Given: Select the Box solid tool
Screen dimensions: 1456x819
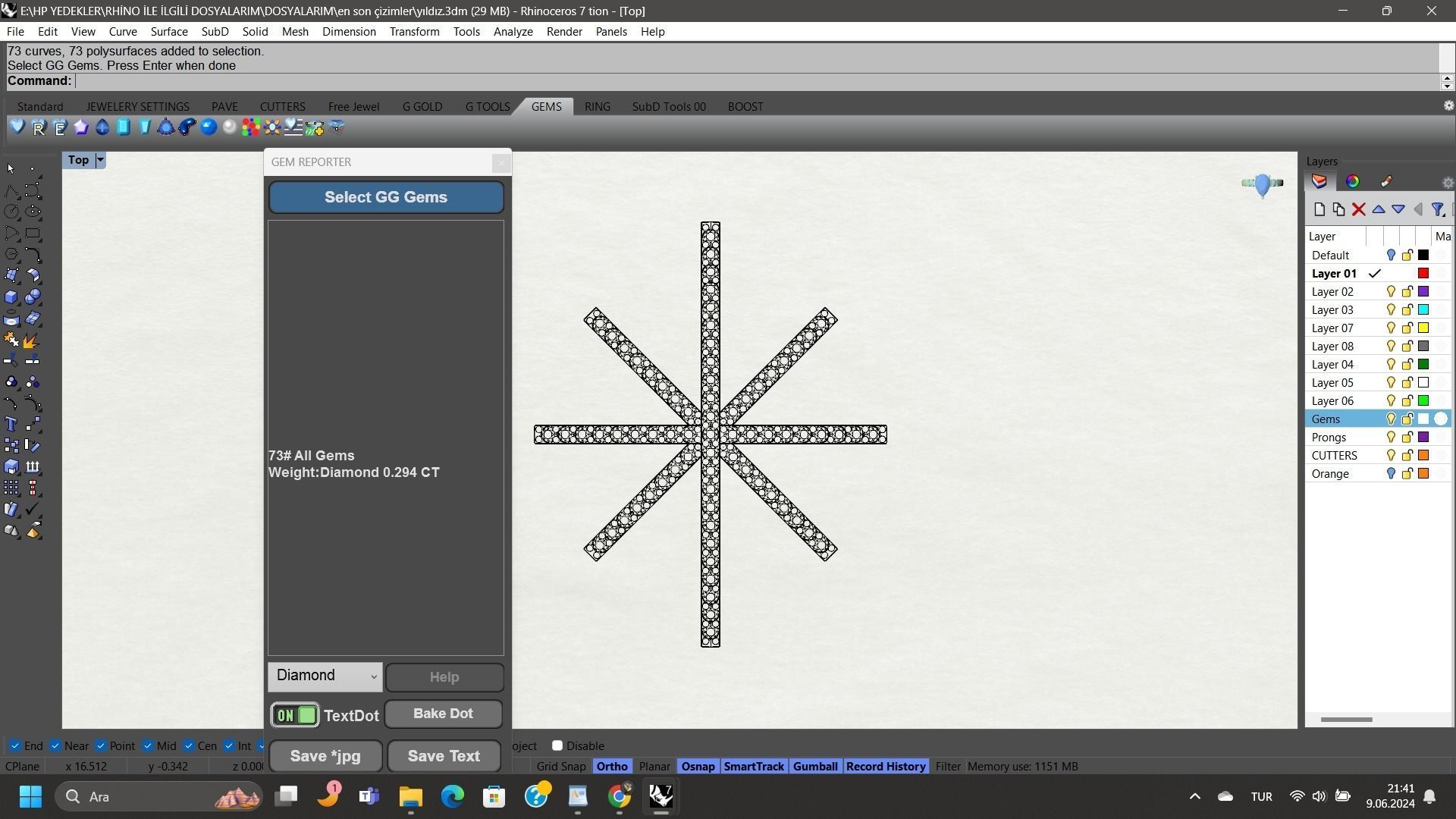Looking at the screenshot, I should (11, 297).
